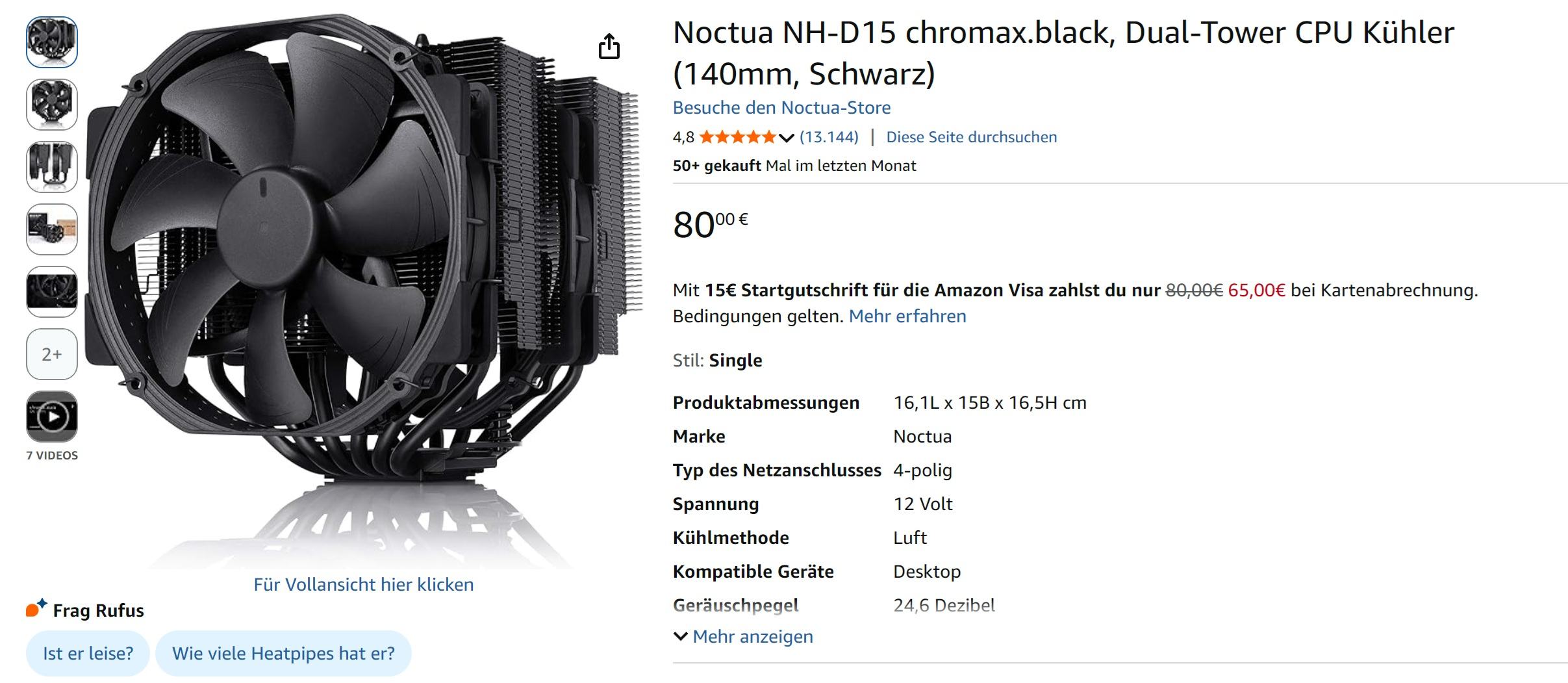Click the Frag Rufus assistant icon

pos(36,608)
